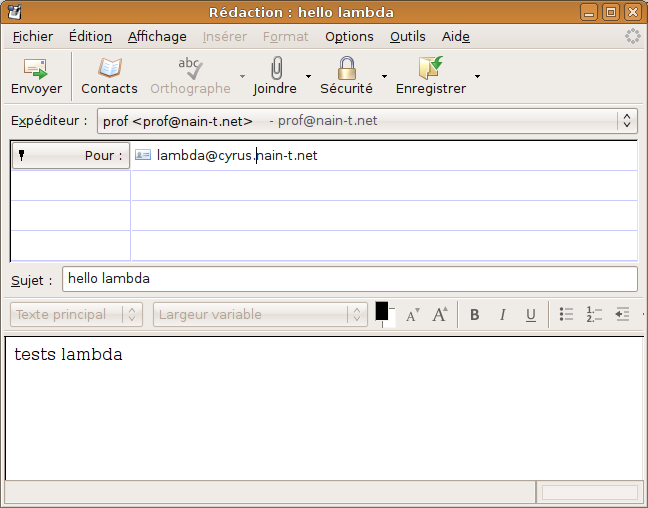
Task: Open the Fichier menu
Action: [33, 36]
